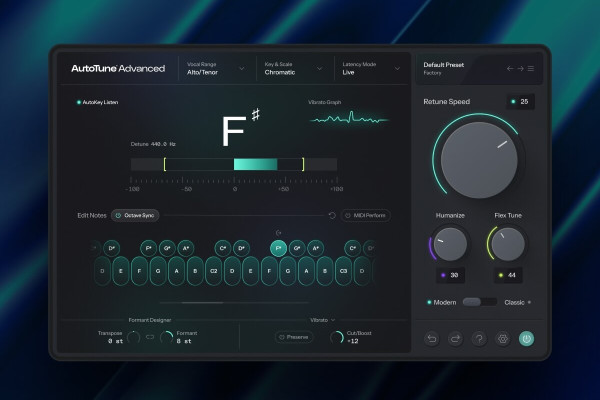600x400 pixels.
Task: Click the D key right of C2
Action: click(x=232, y=271)
